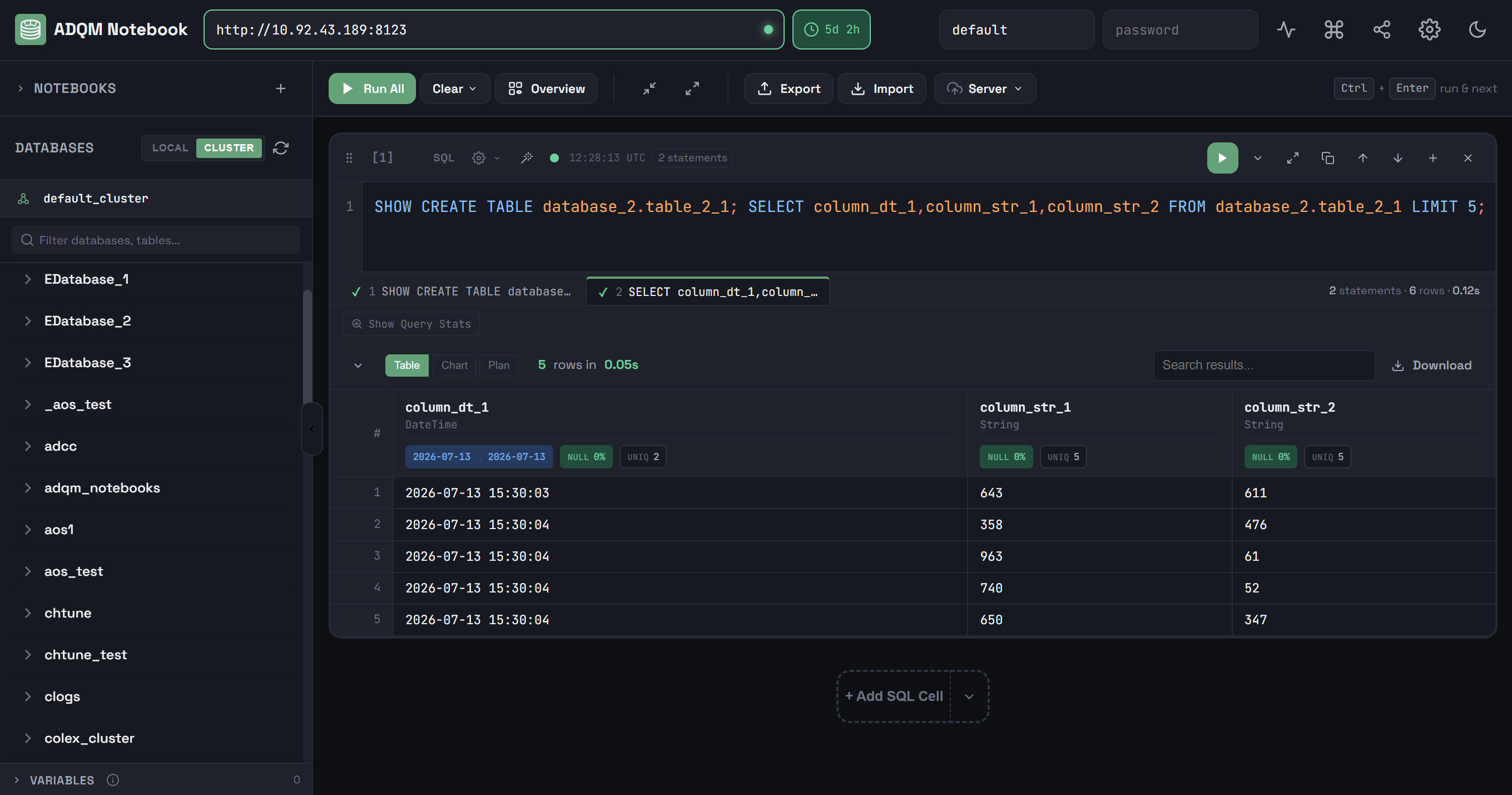This screenshot has height=795, width=1512.
Task: Add cell below with plus icon
Action: (1433, 158)
